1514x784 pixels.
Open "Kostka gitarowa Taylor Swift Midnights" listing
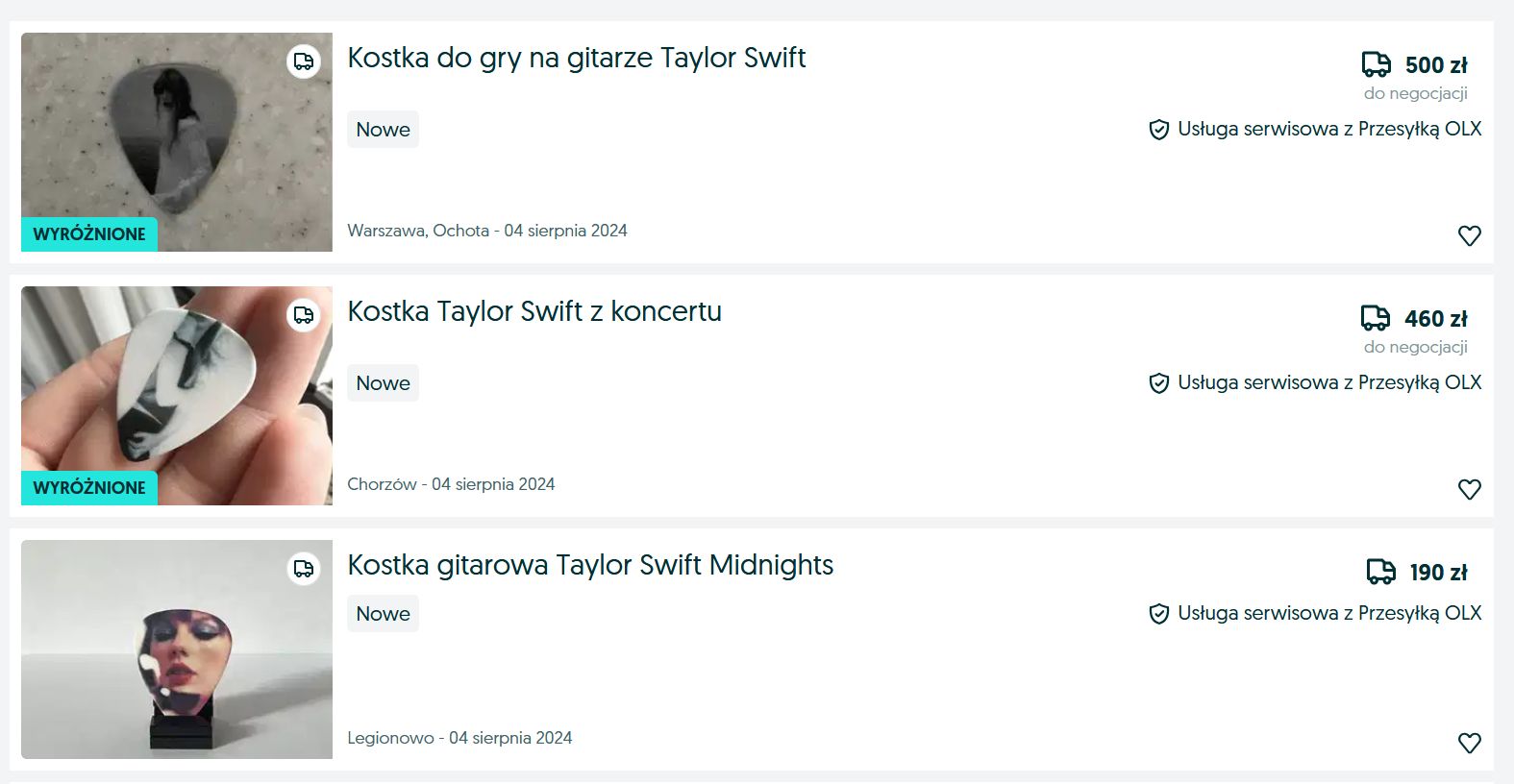point(589,565)
